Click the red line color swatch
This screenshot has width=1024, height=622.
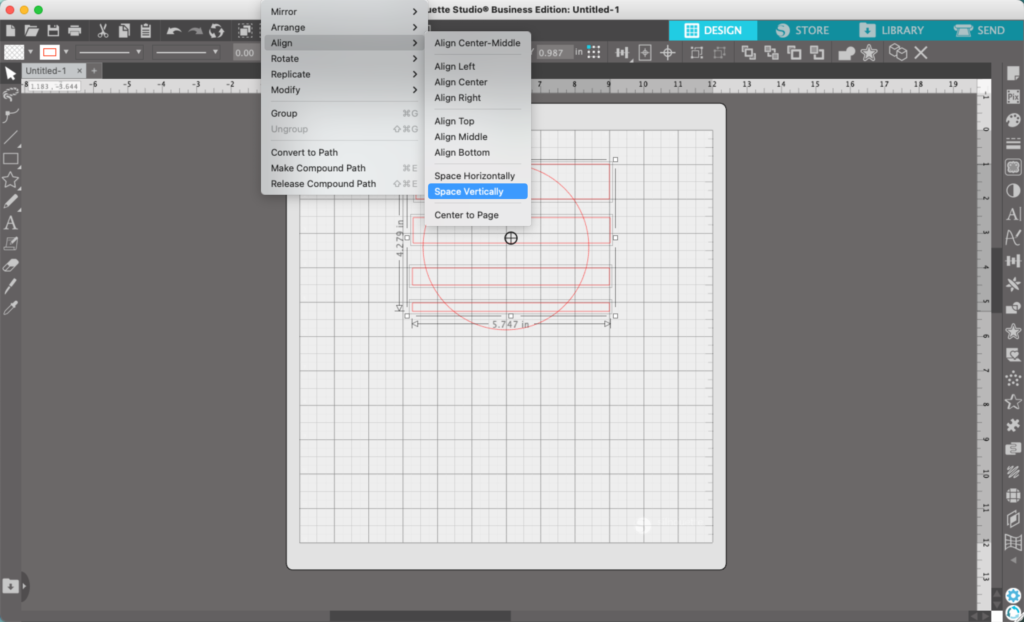[50, 52]
